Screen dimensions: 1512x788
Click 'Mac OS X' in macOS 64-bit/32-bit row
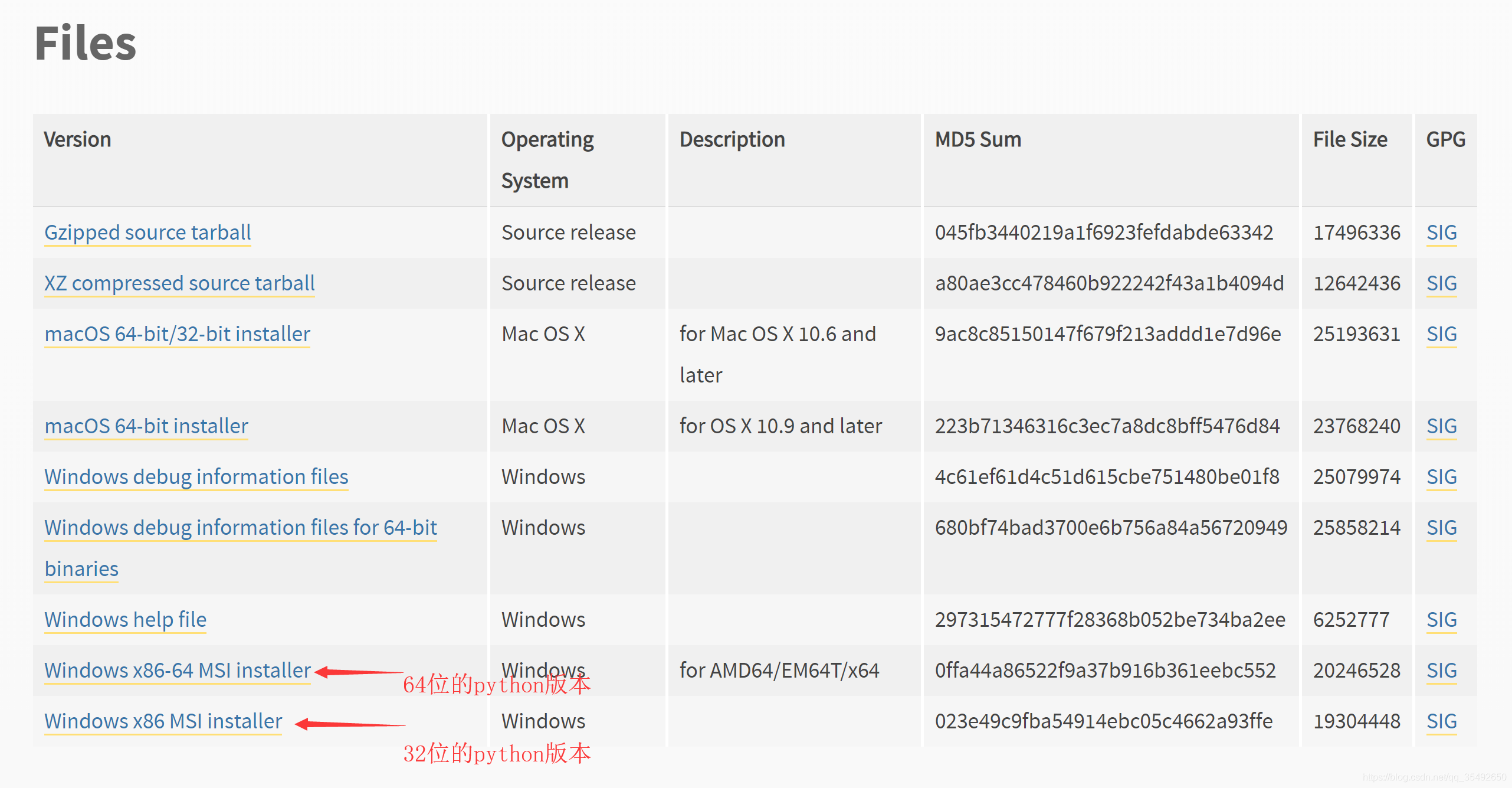point(543,334)
